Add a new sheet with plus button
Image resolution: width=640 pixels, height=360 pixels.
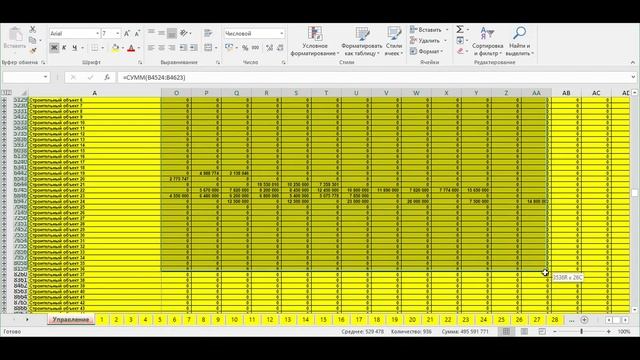pyautogui.click(x=584, y=320)
